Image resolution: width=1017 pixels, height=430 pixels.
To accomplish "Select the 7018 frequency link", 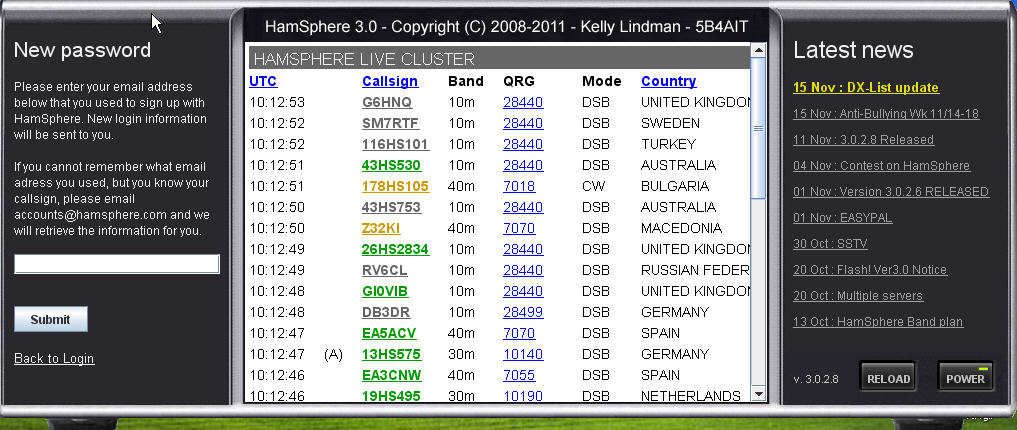I will click(518, 186).
